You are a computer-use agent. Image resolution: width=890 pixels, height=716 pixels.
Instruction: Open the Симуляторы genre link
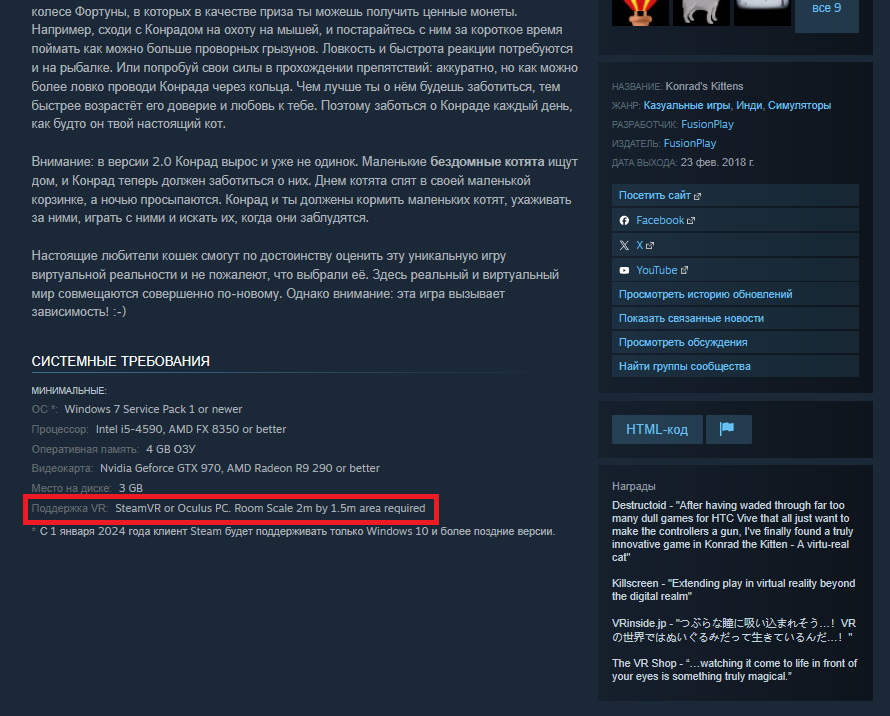[799, 106]
